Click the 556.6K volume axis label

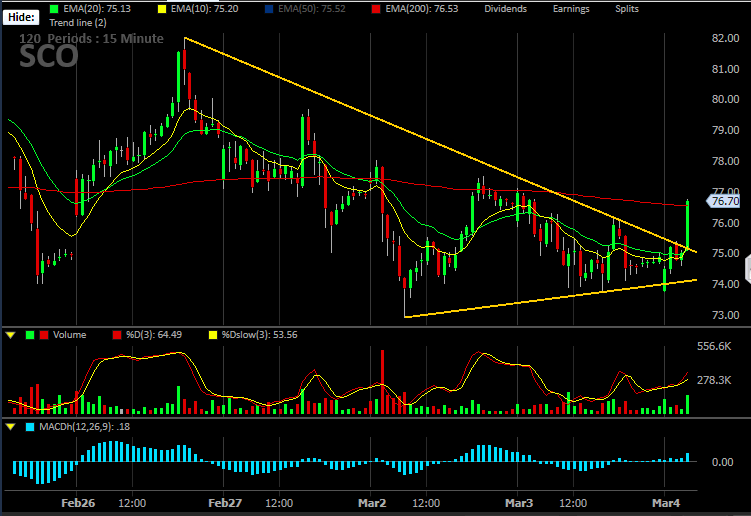click(x=714, y=346)
